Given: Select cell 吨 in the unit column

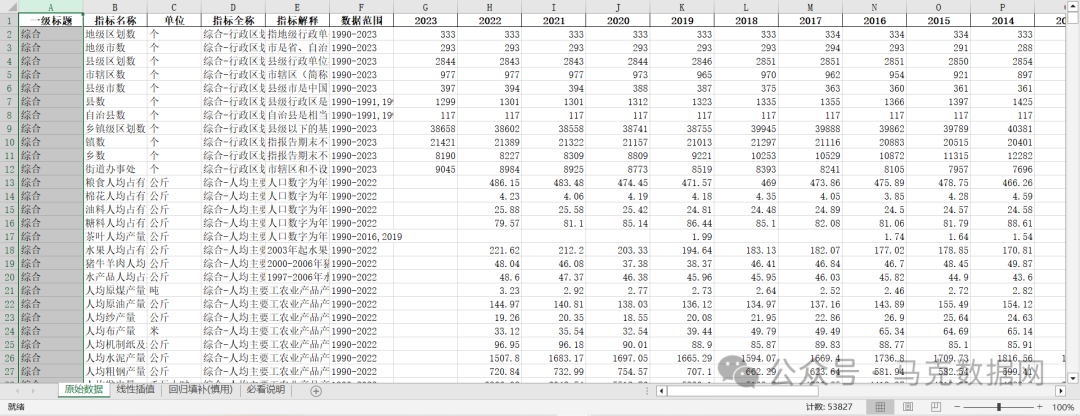Looking at the screenshot, I should (x=174, y=291).
